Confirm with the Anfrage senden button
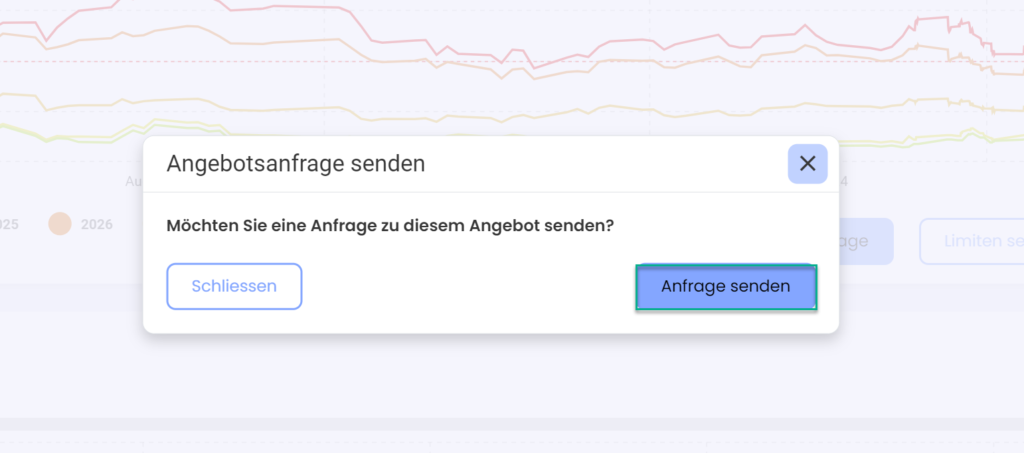 (x=726, y=287)
